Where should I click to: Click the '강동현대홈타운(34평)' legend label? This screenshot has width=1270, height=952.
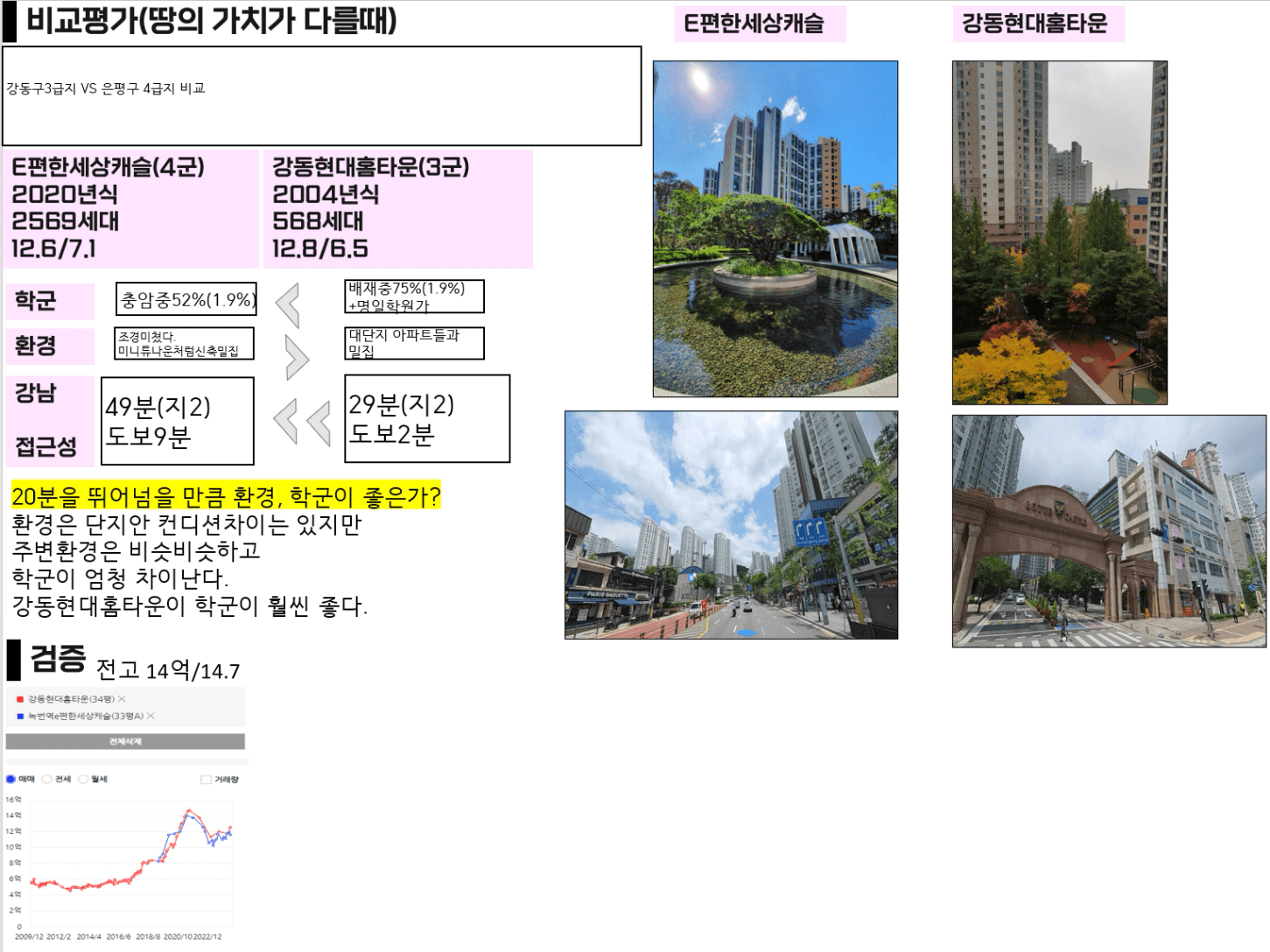(x=71, y=699)
